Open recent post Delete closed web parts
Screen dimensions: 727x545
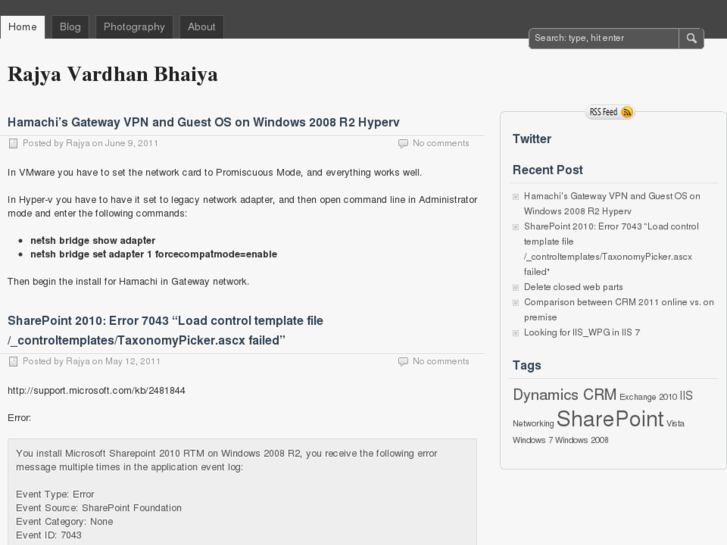pos(574,287)
